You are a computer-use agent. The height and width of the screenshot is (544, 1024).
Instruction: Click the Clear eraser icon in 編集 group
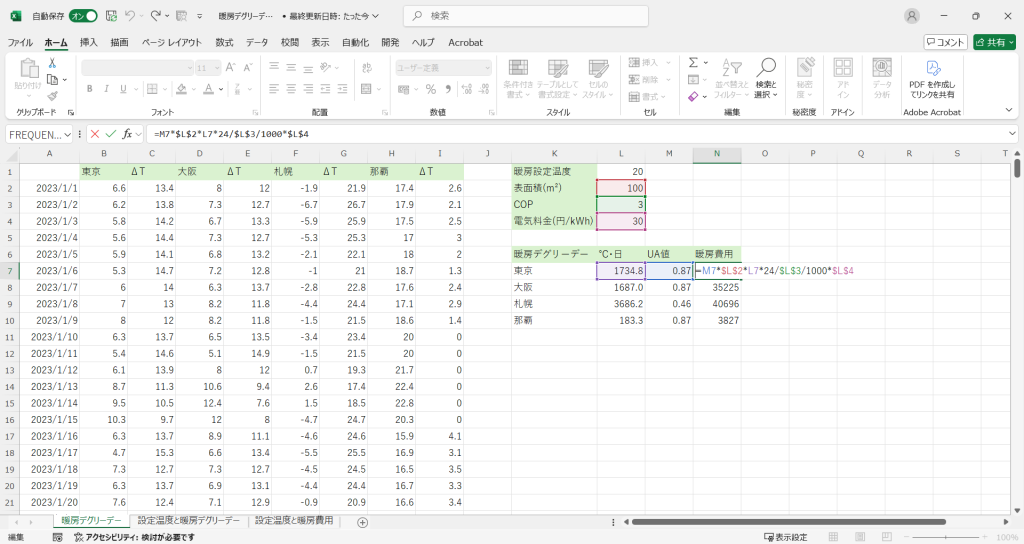693,97
